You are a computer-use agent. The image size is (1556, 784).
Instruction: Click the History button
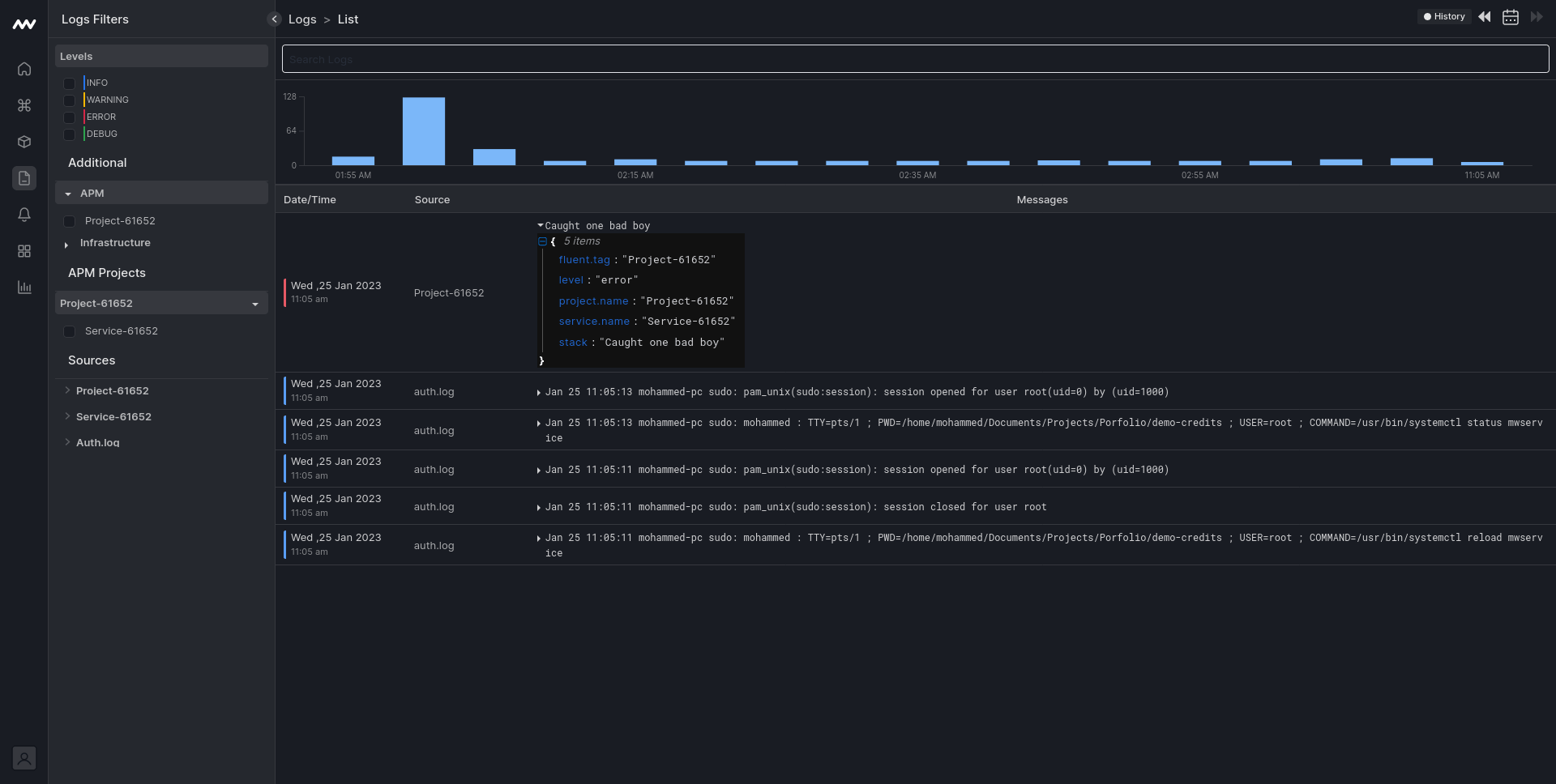click(1444, 16)
